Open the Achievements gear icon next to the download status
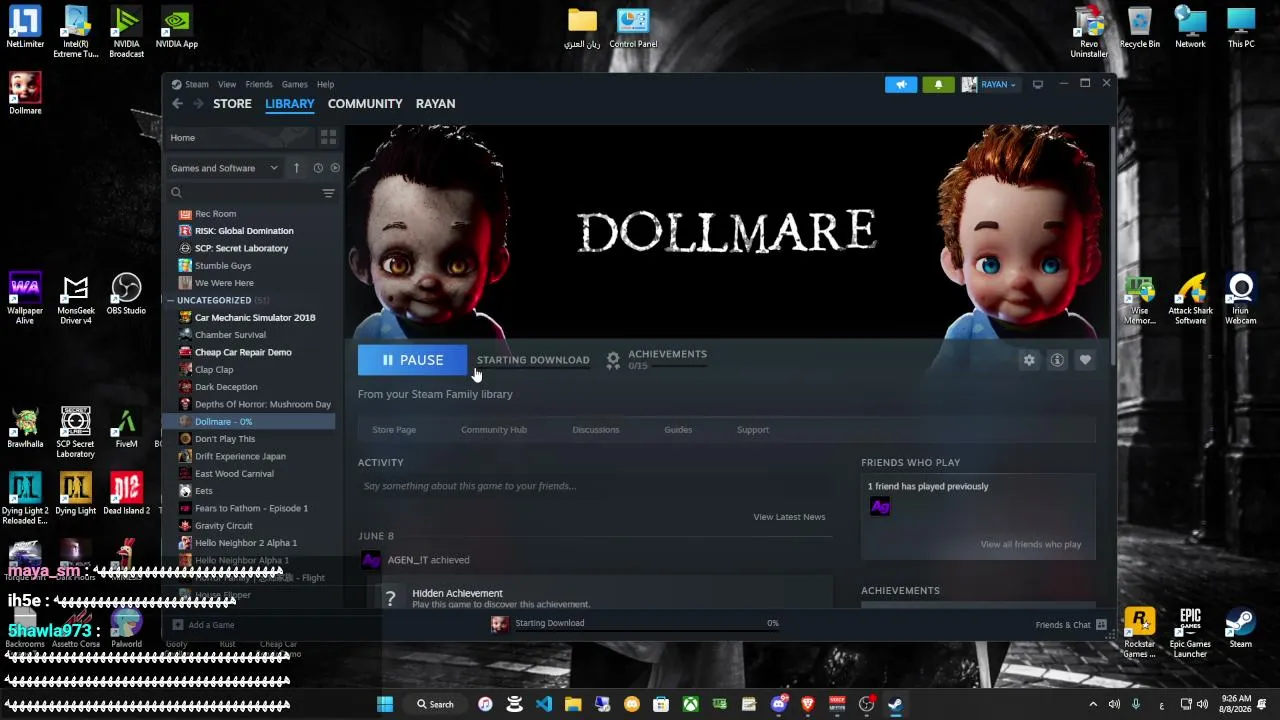 pyautogui.click(x=613, y=360)
